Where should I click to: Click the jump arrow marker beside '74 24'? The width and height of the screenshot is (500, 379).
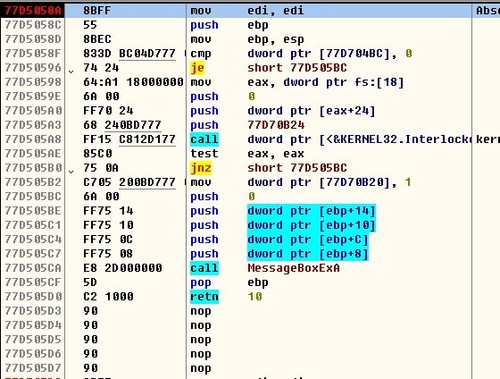pyautogui.click(x=71, y=71)
